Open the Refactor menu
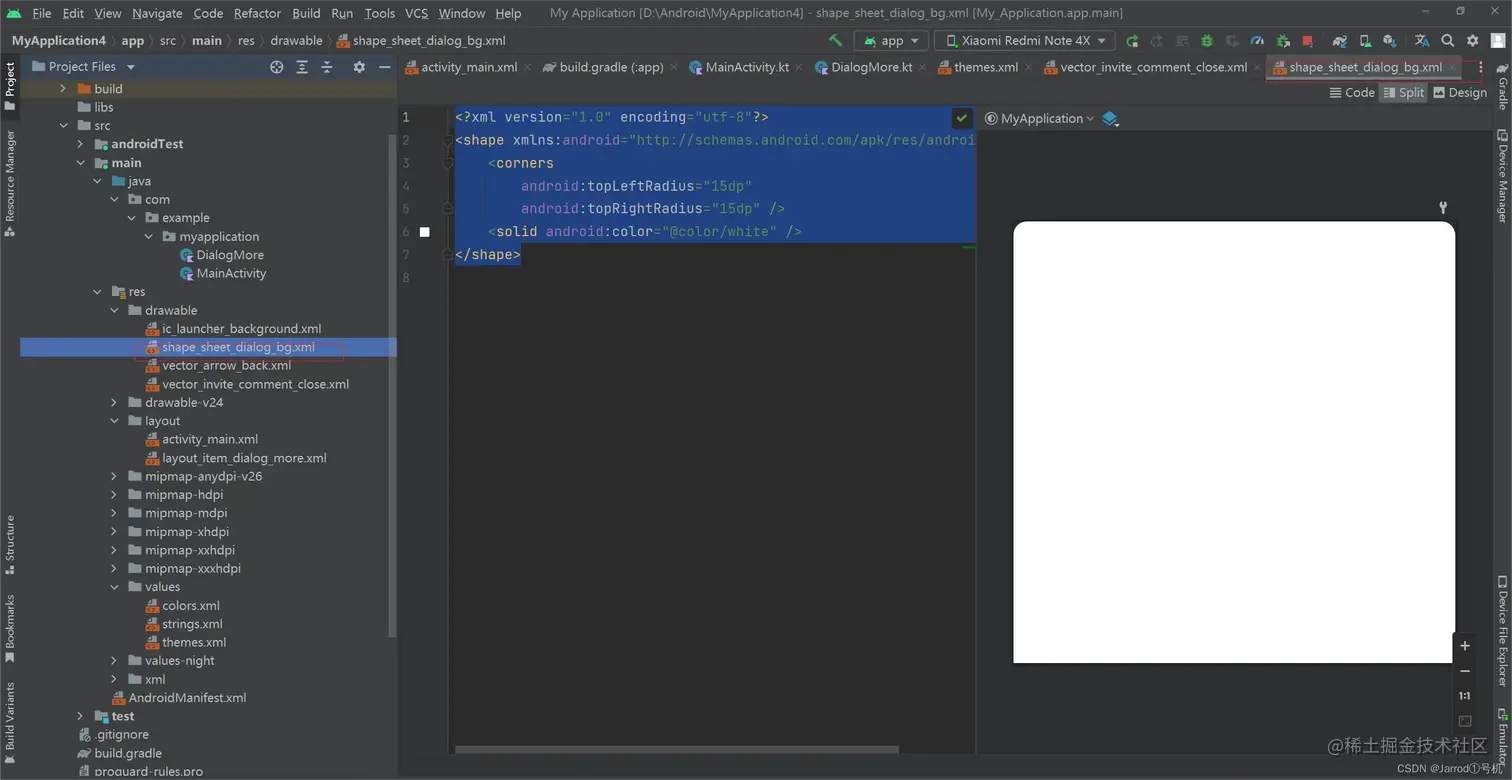Image resolution: width=1512 pixels, height=780 pixels. 257,13
